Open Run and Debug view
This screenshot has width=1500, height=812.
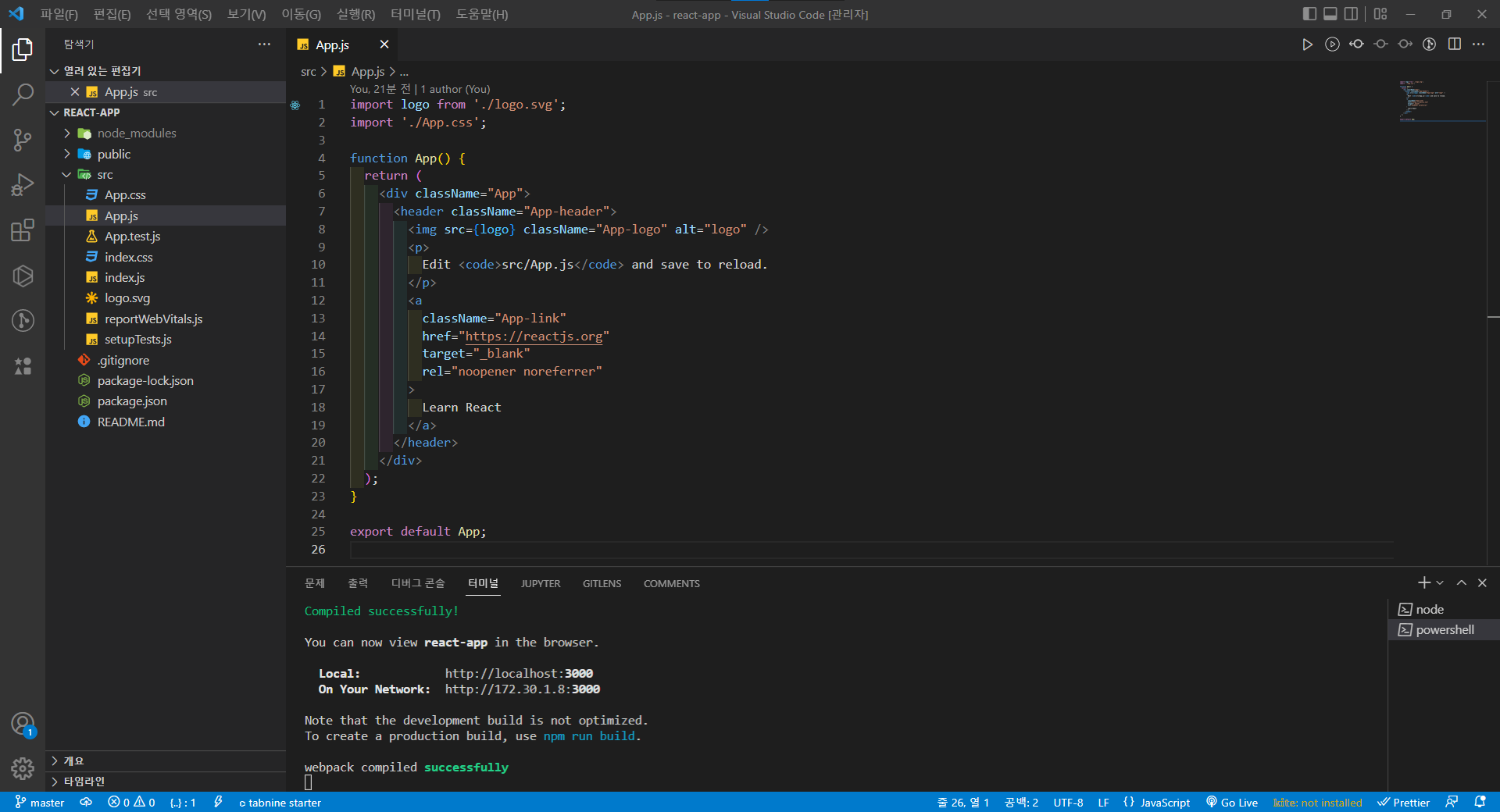23,185
